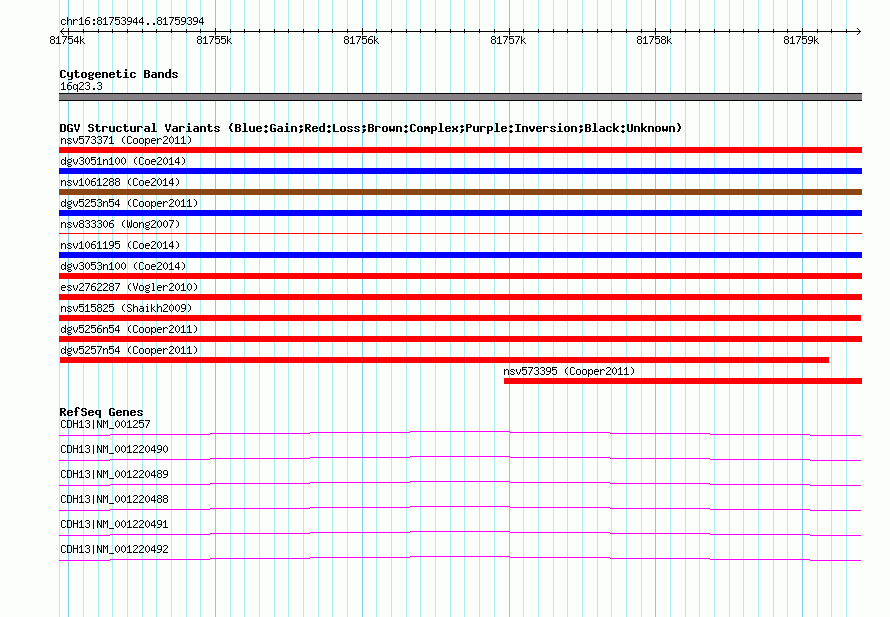Select the esv2762287 (Vogler2010) label
Screen dimensions: 890x617
pyautogui.click(x=129, y=287)
